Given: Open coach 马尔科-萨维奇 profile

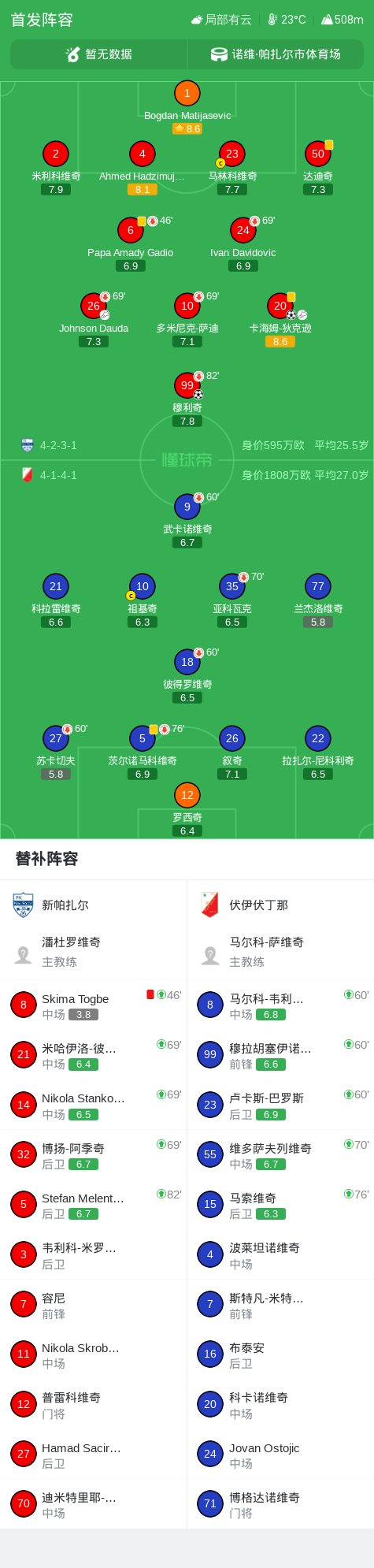Looking at the screenshot, I should (280, 951).
